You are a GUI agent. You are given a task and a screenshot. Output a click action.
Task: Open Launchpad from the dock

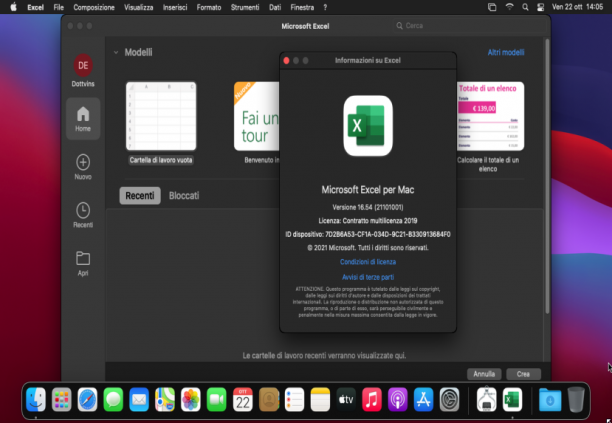62,399
